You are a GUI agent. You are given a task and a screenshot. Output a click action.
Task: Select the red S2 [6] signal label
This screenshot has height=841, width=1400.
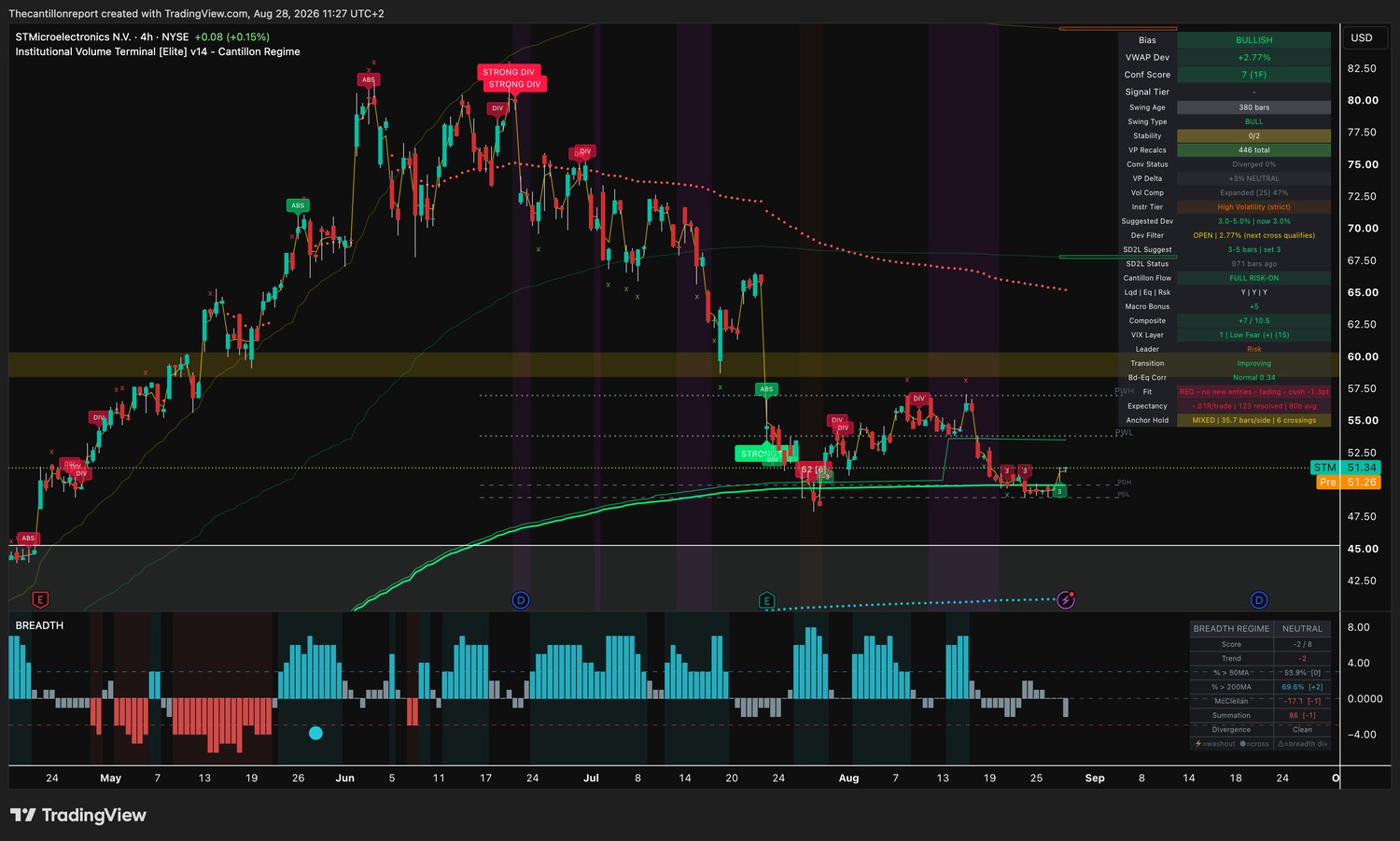click(x=813, y=470)
